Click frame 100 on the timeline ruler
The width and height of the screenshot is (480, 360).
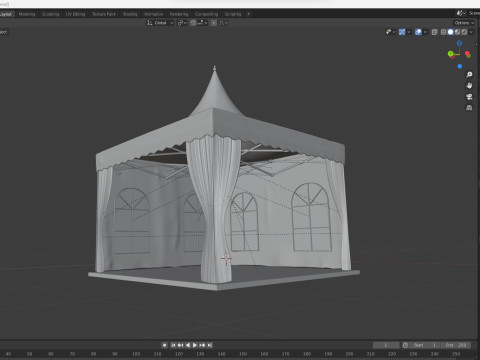coord(136,354)
